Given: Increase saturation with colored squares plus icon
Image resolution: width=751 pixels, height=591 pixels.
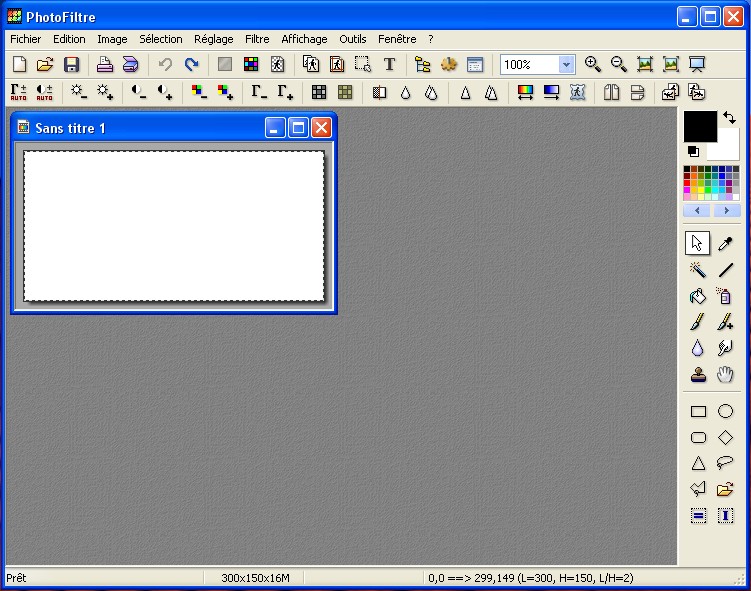Looking at the screenshot, I should (225, 92).
